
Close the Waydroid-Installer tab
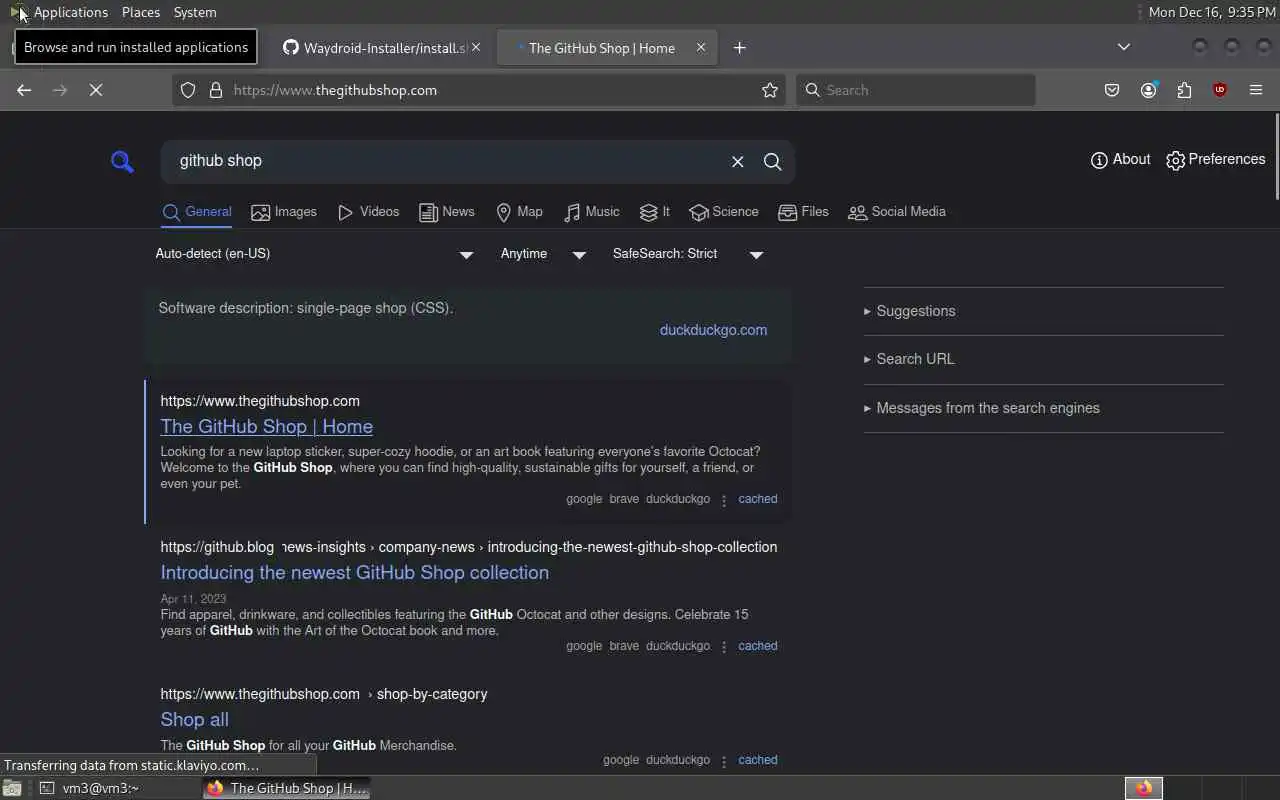coord(476,47)
